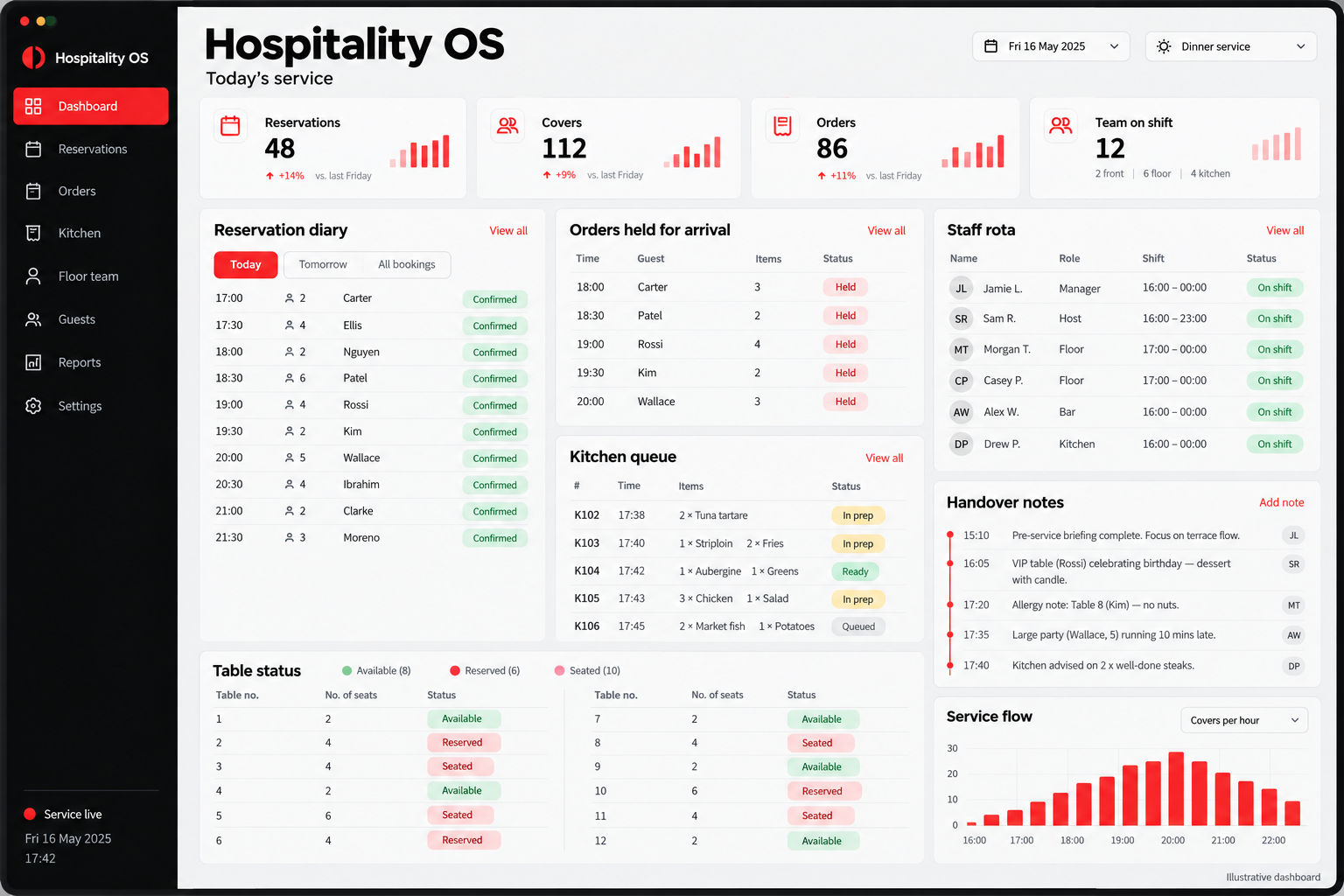Viewport: 1344px width, 896px height.
Task: Click guest name Wallace in Orders held
Action: pyautogui.click(x=656, y=402)
